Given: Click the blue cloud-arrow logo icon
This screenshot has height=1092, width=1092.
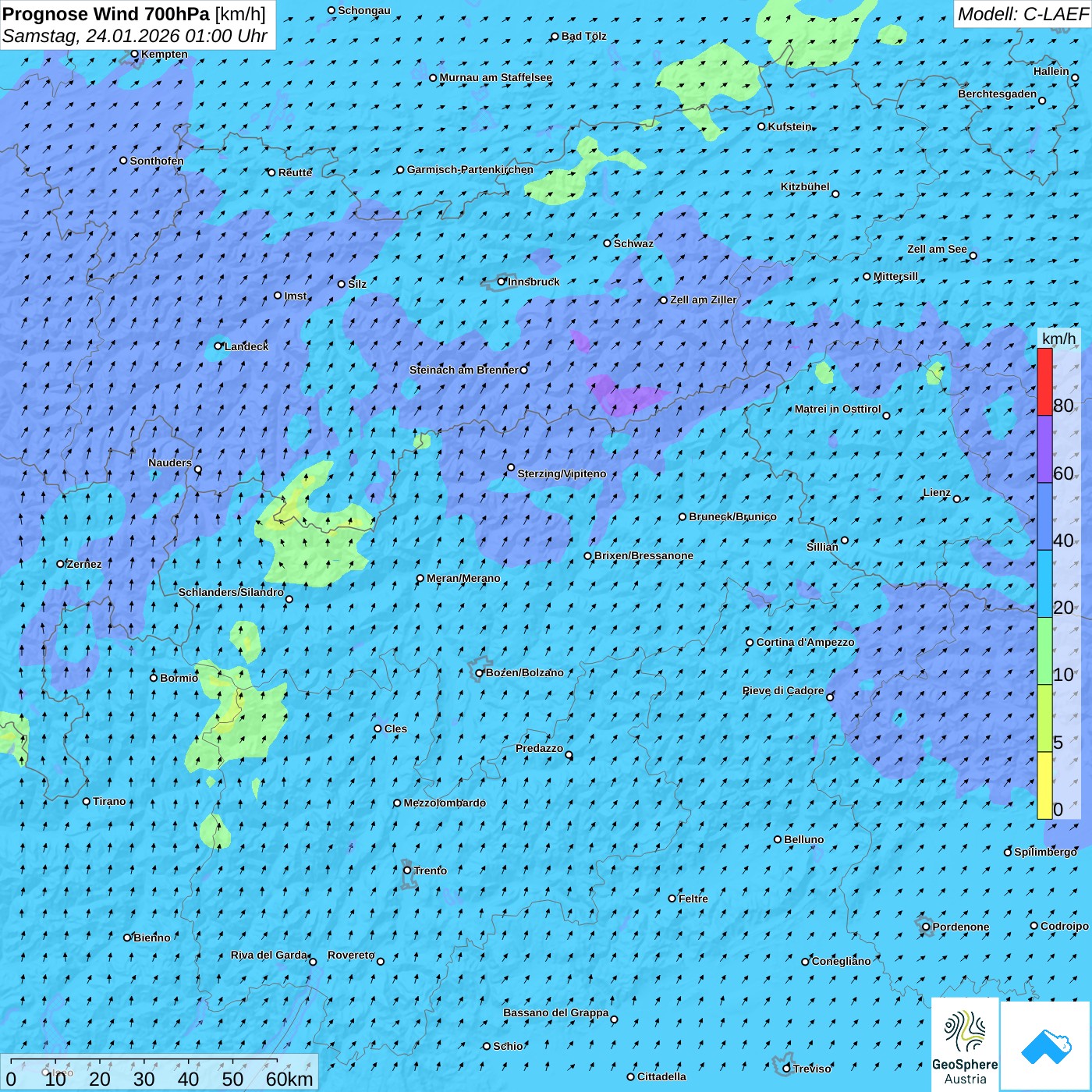Looking at the screenshot, I should click(x=1046, y=1046).
